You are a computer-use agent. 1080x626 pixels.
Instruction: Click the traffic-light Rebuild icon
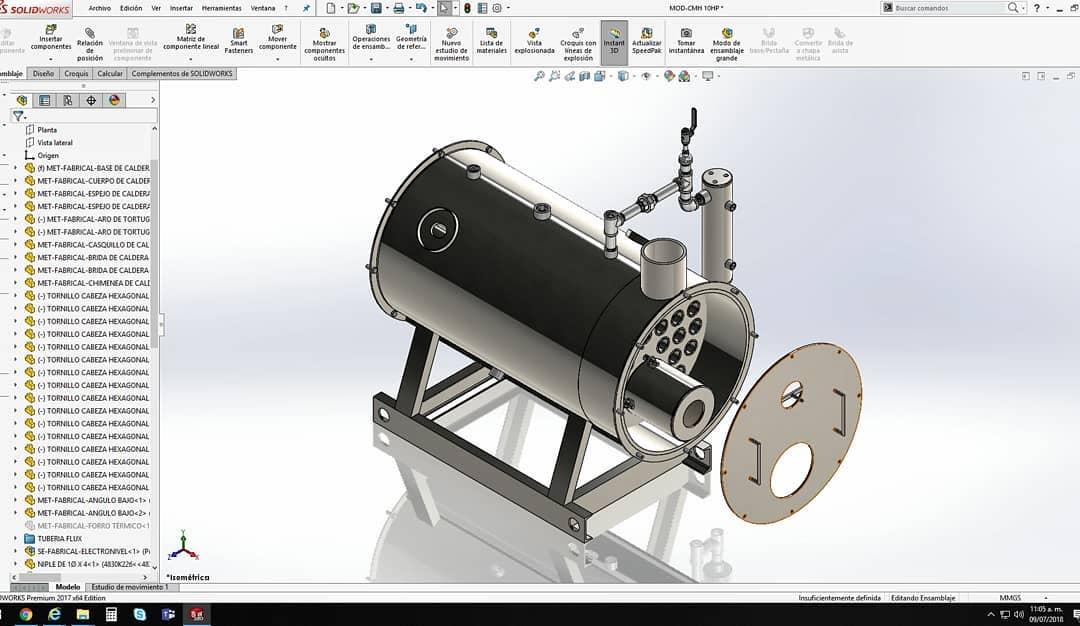click(x=467, y=8)
